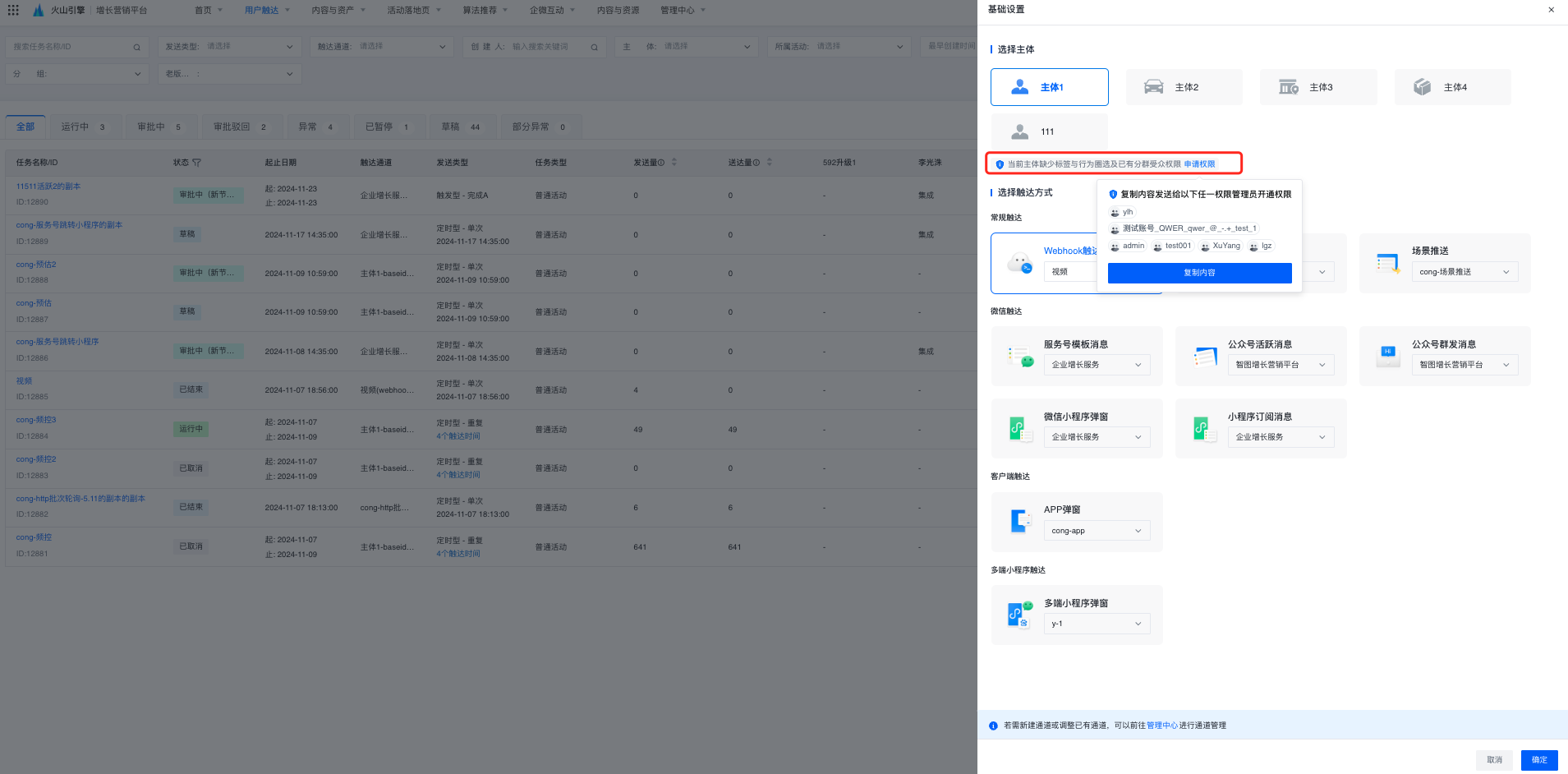Click the 管理中心 link in bottom notice

point(1161,726)
